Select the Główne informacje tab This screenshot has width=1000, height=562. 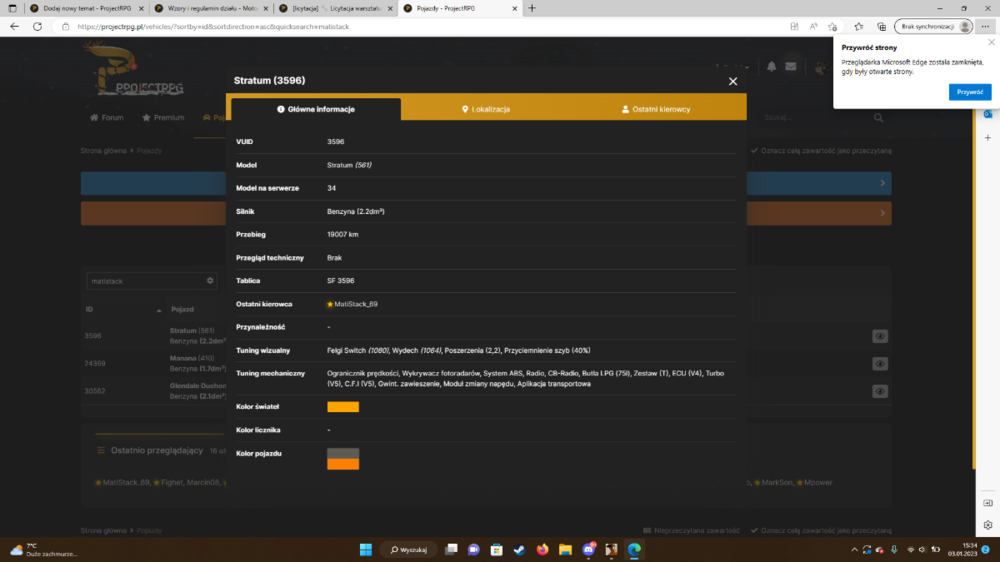pyautogui.click(x=316, y=109)
